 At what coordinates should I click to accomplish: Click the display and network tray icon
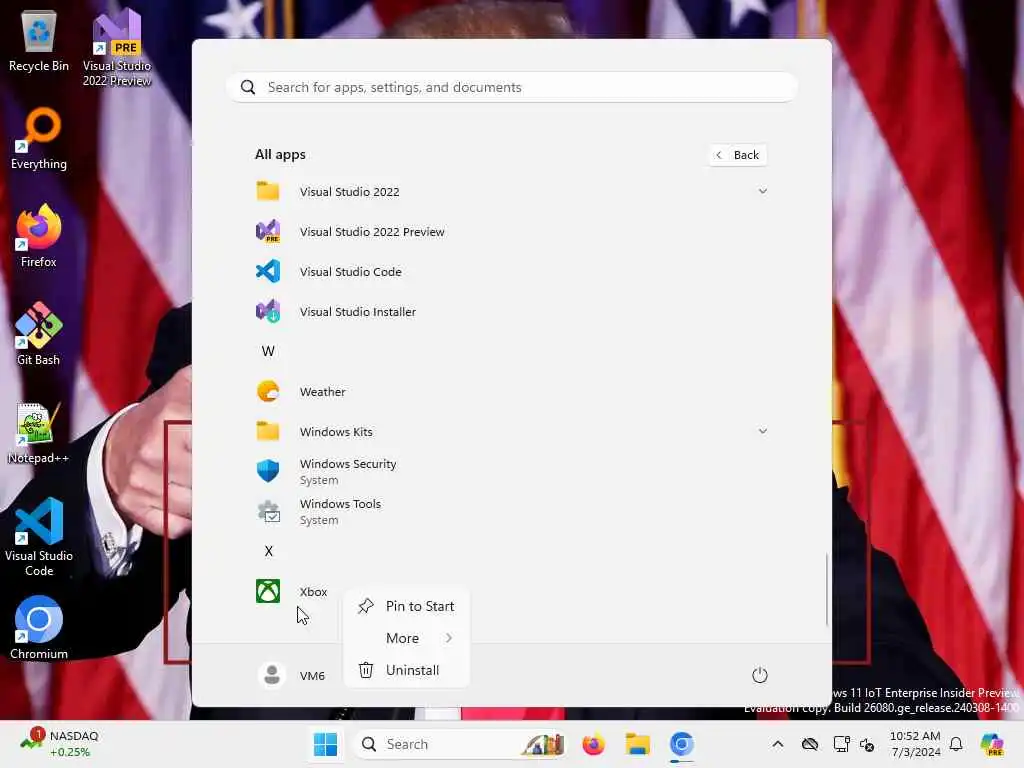[842, 744]
